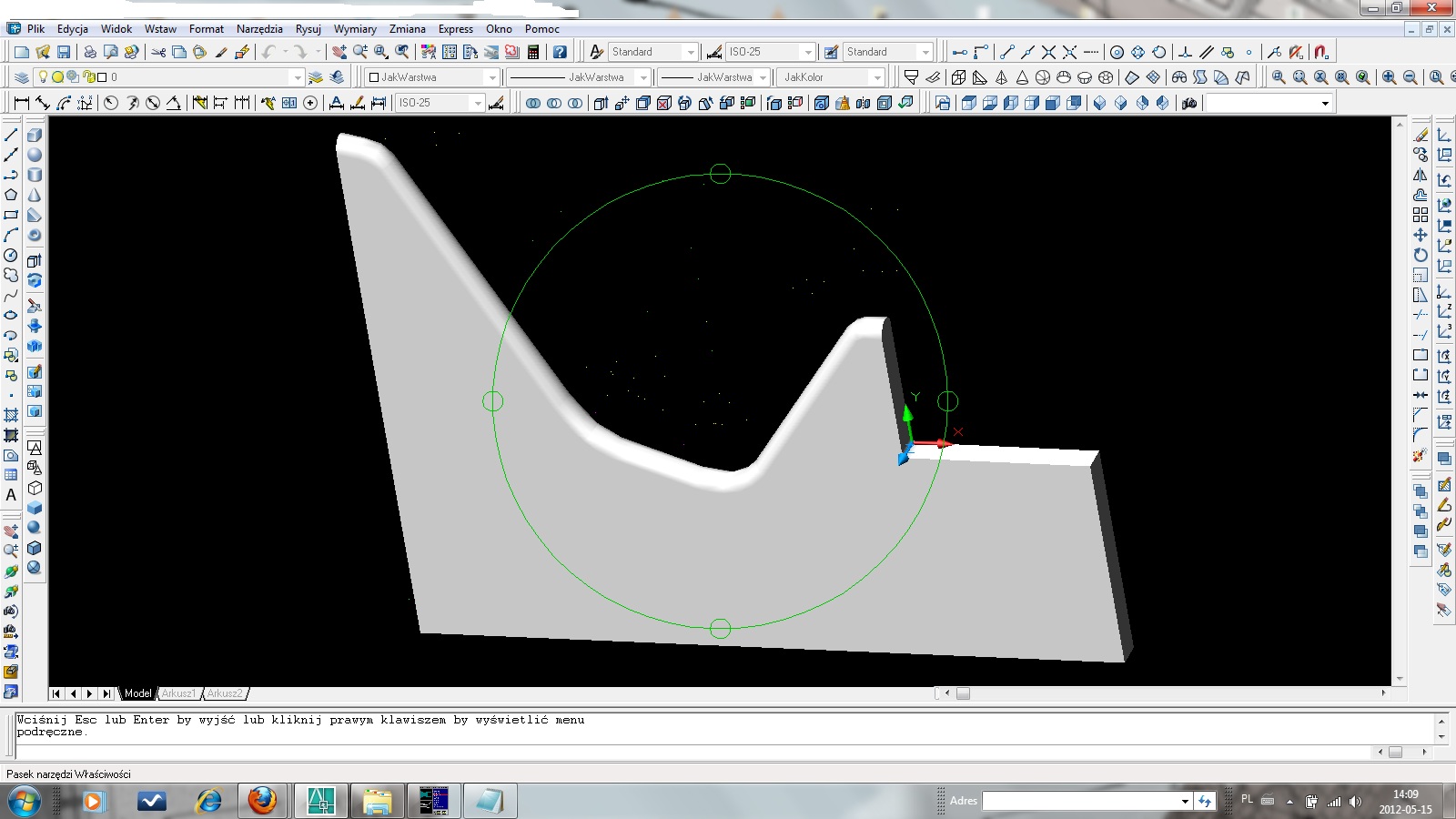Image resolution: width=1456 pixels, height=819 pixels.
Task: Click the Erase tool in Modify toolbar
Action: tap(1421, 135)
